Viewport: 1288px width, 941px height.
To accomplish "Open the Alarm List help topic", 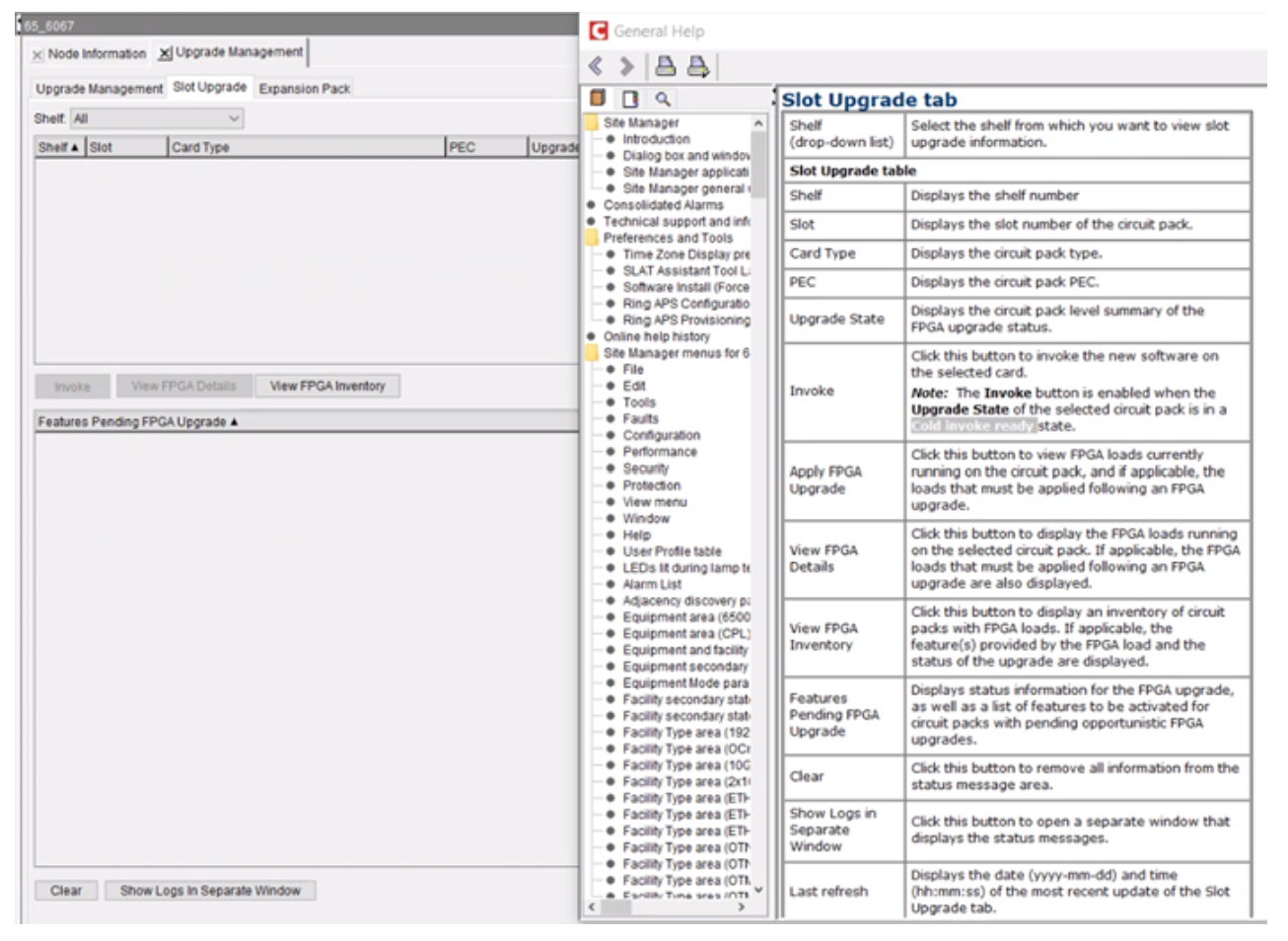I will tap(651, 584).
